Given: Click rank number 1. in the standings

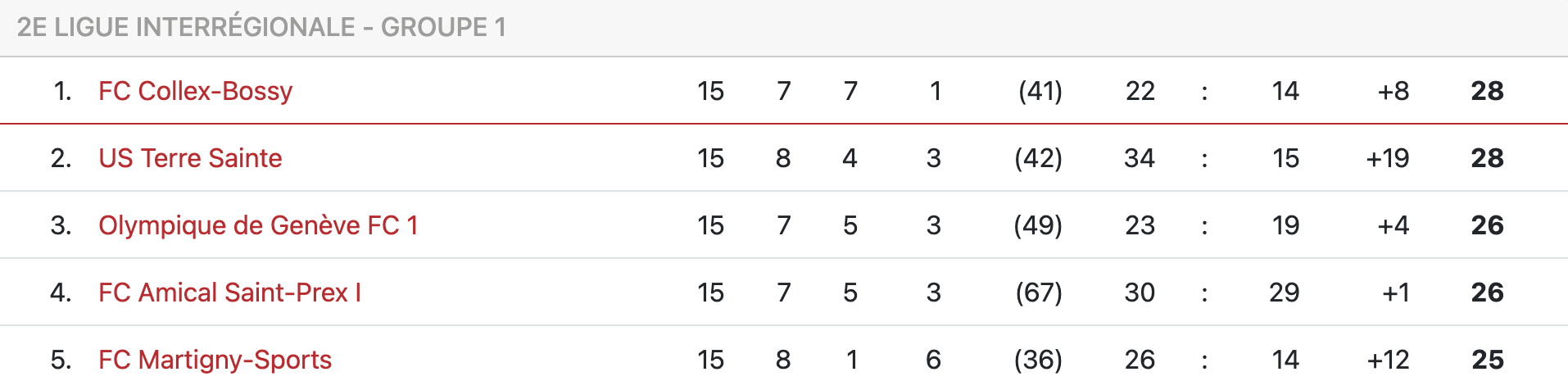Looking at the screenshot, I should click(63, 91).
